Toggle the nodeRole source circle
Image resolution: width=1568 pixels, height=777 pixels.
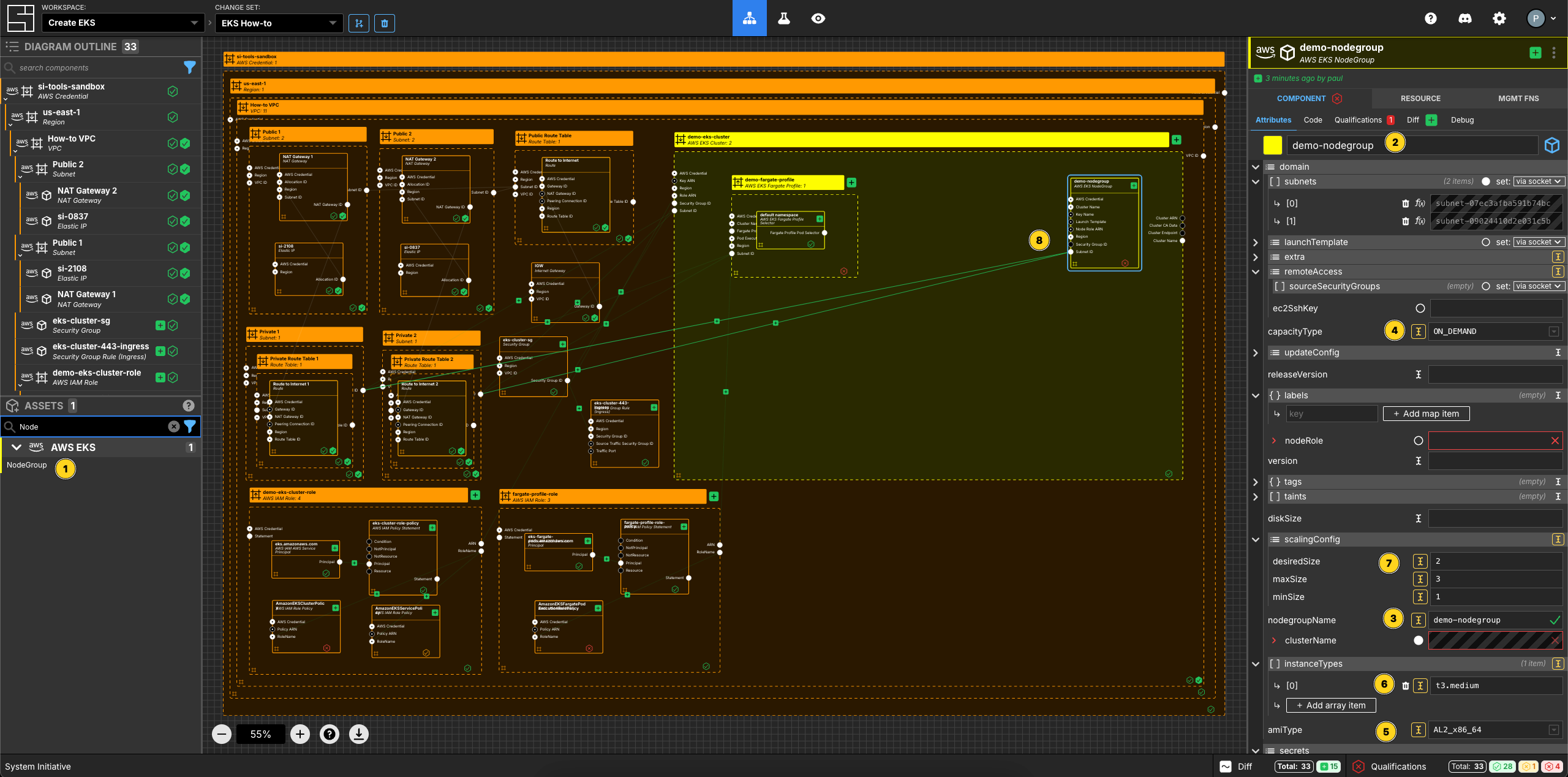click(x=1419, y=441)
